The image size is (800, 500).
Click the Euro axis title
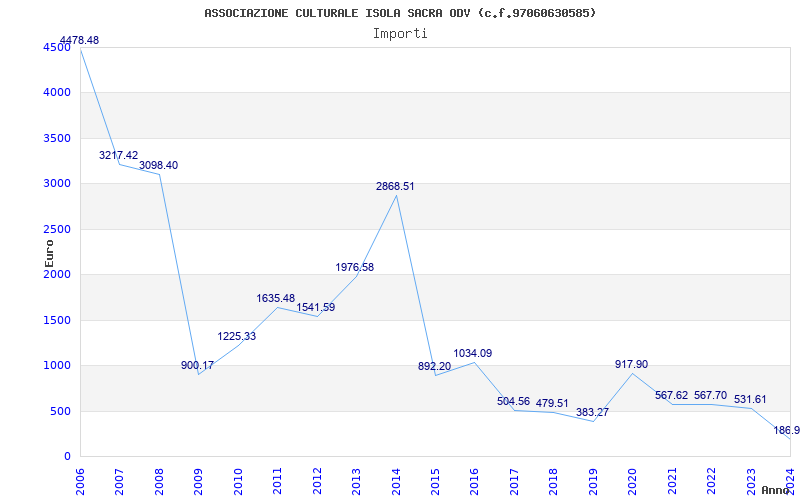pyautogui.click(x=49, y=253)
